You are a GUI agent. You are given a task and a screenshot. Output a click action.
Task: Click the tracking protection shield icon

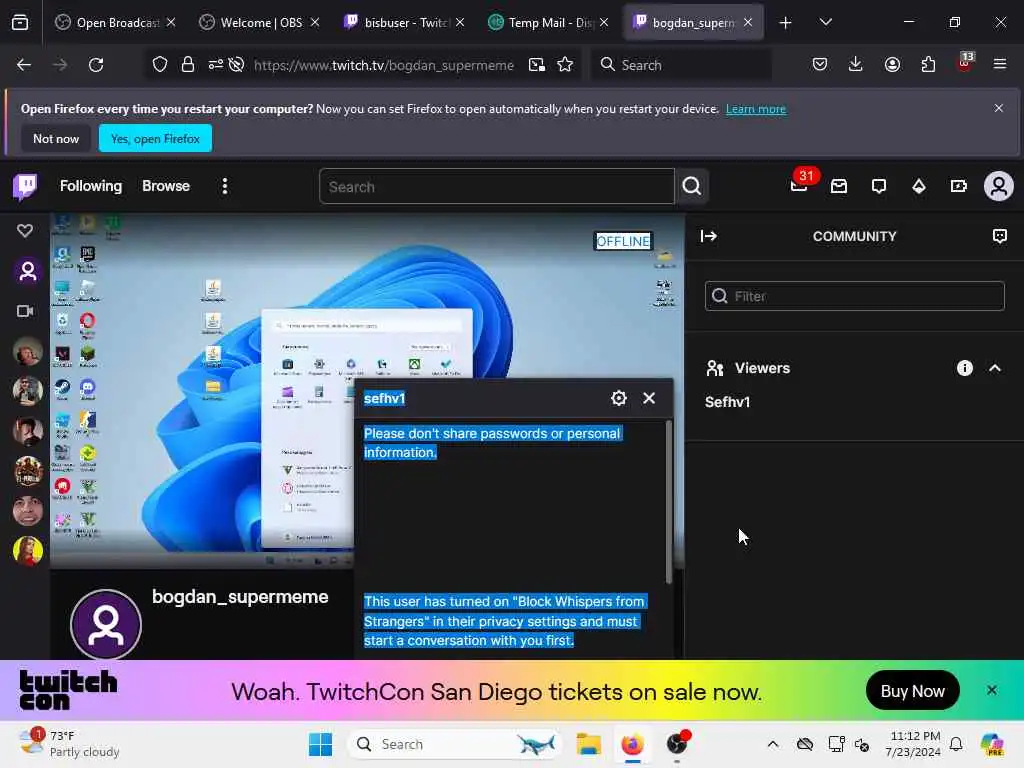tap(160, 65)
